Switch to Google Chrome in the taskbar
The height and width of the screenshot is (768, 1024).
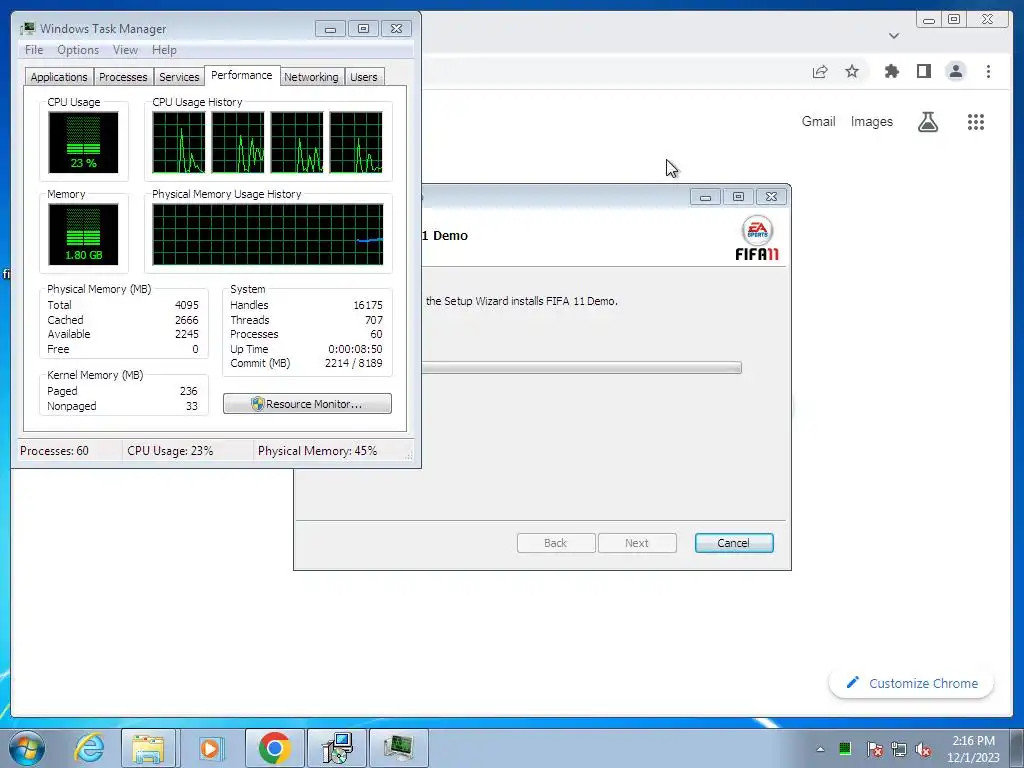[274, 748]
